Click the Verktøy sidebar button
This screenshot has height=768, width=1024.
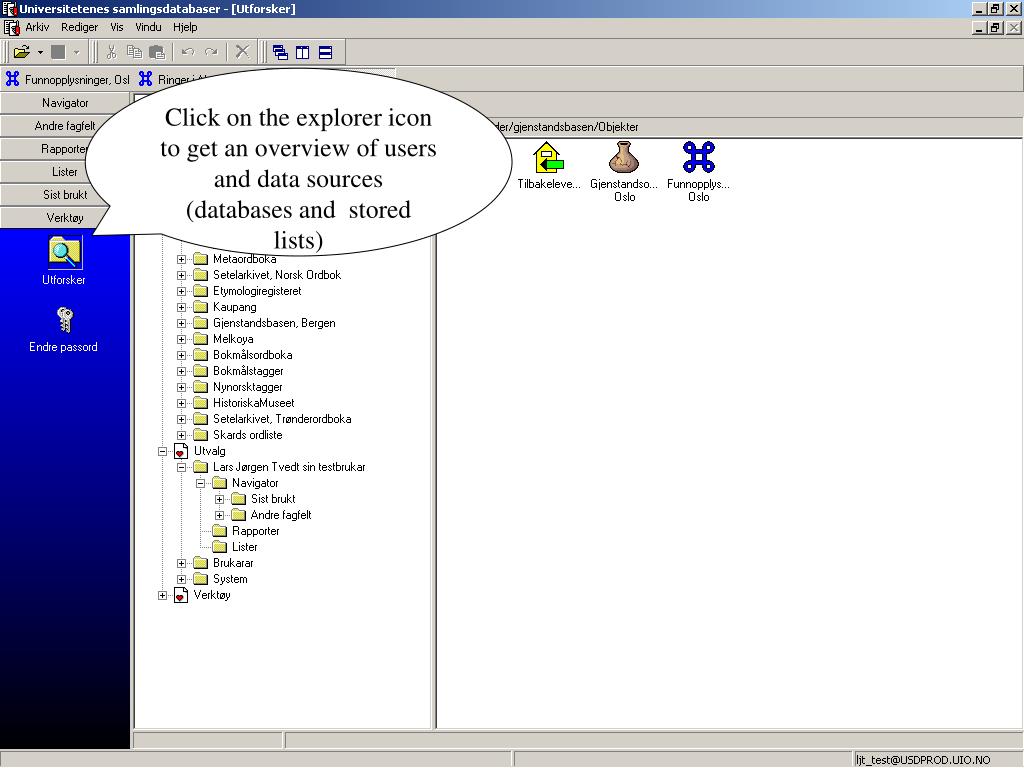[65, 217]
